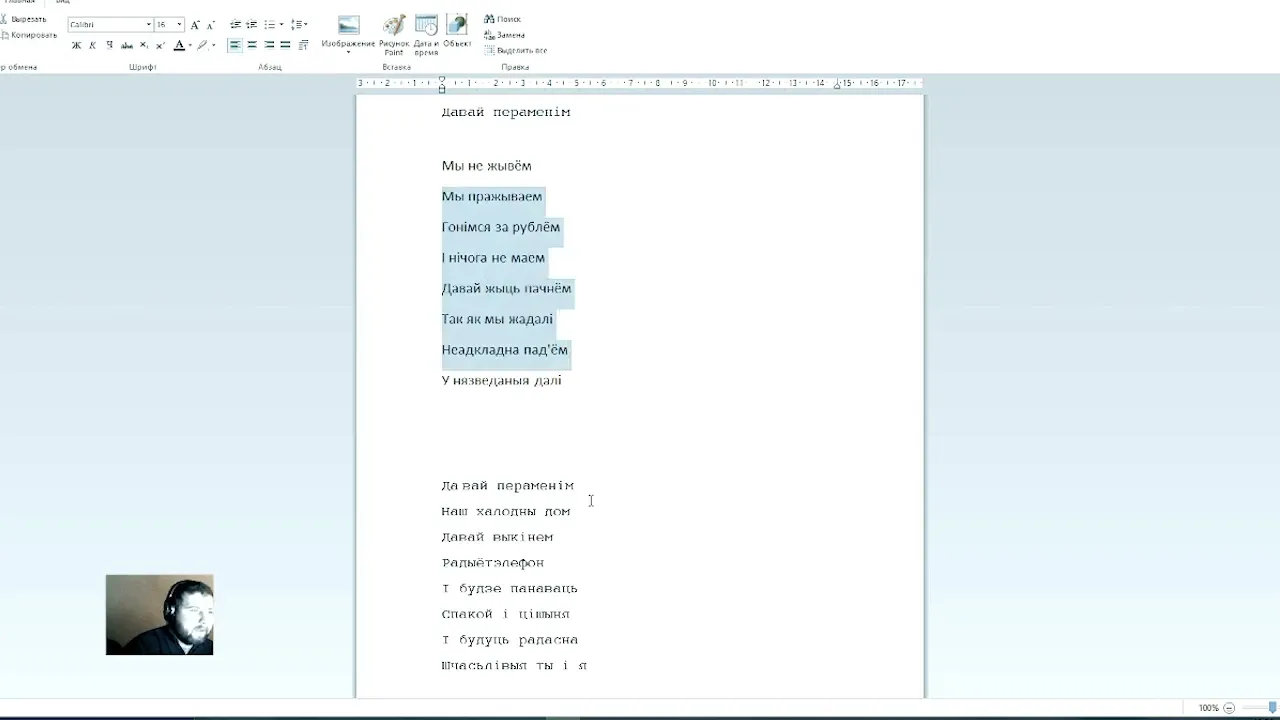This screenshot has width=1280, height=720.
Task: Apply text highlight color marker
Action: [202, 45]
